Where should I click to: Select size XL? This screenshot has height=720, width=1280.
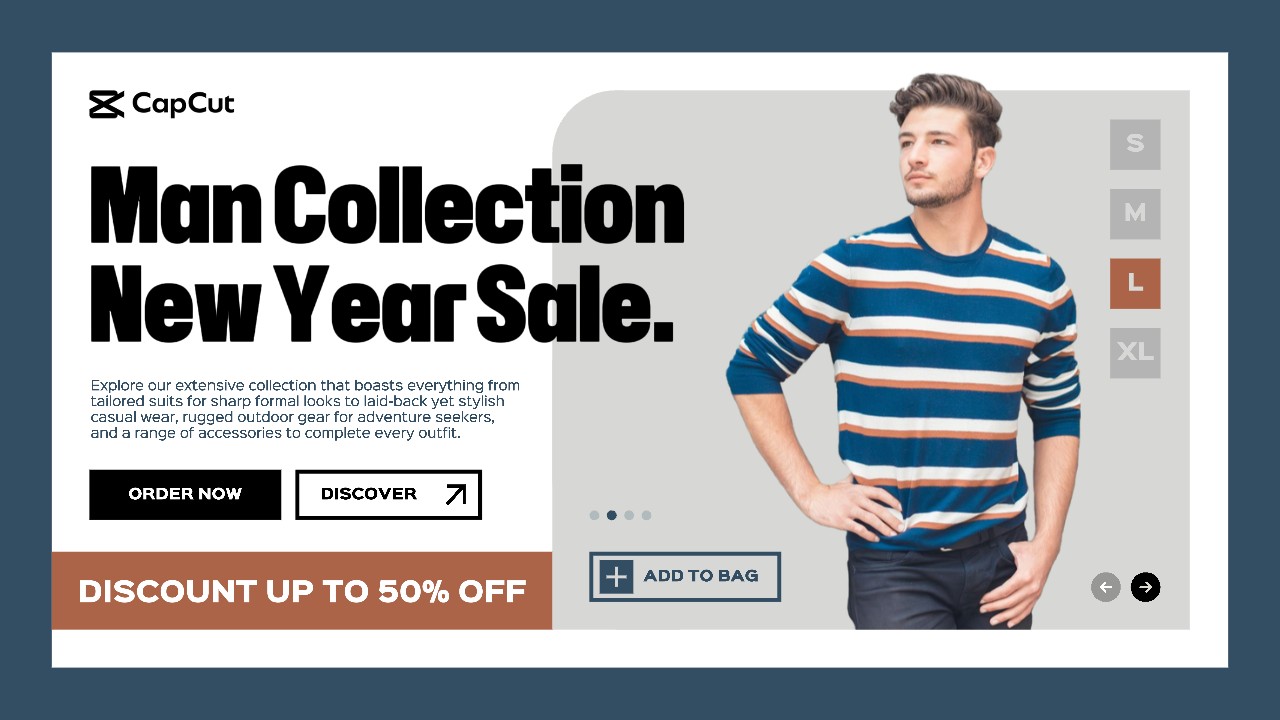(x=1135, y=353)
